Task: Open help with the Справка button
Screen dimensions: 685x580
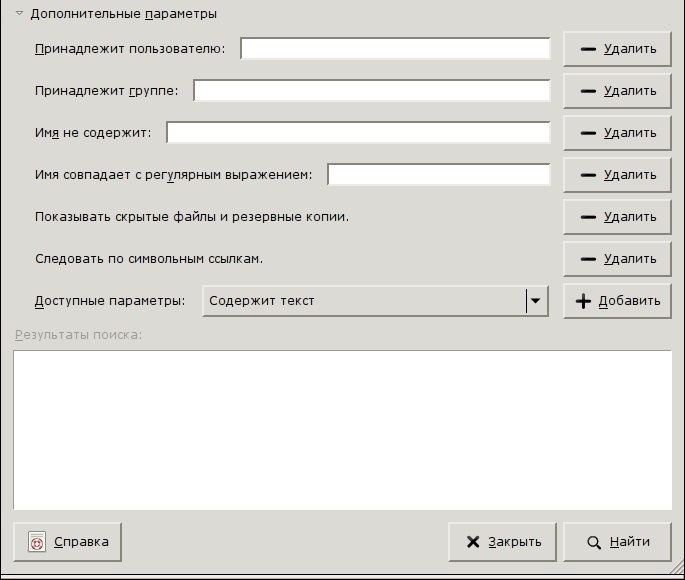Action: [x=67, y=542]
